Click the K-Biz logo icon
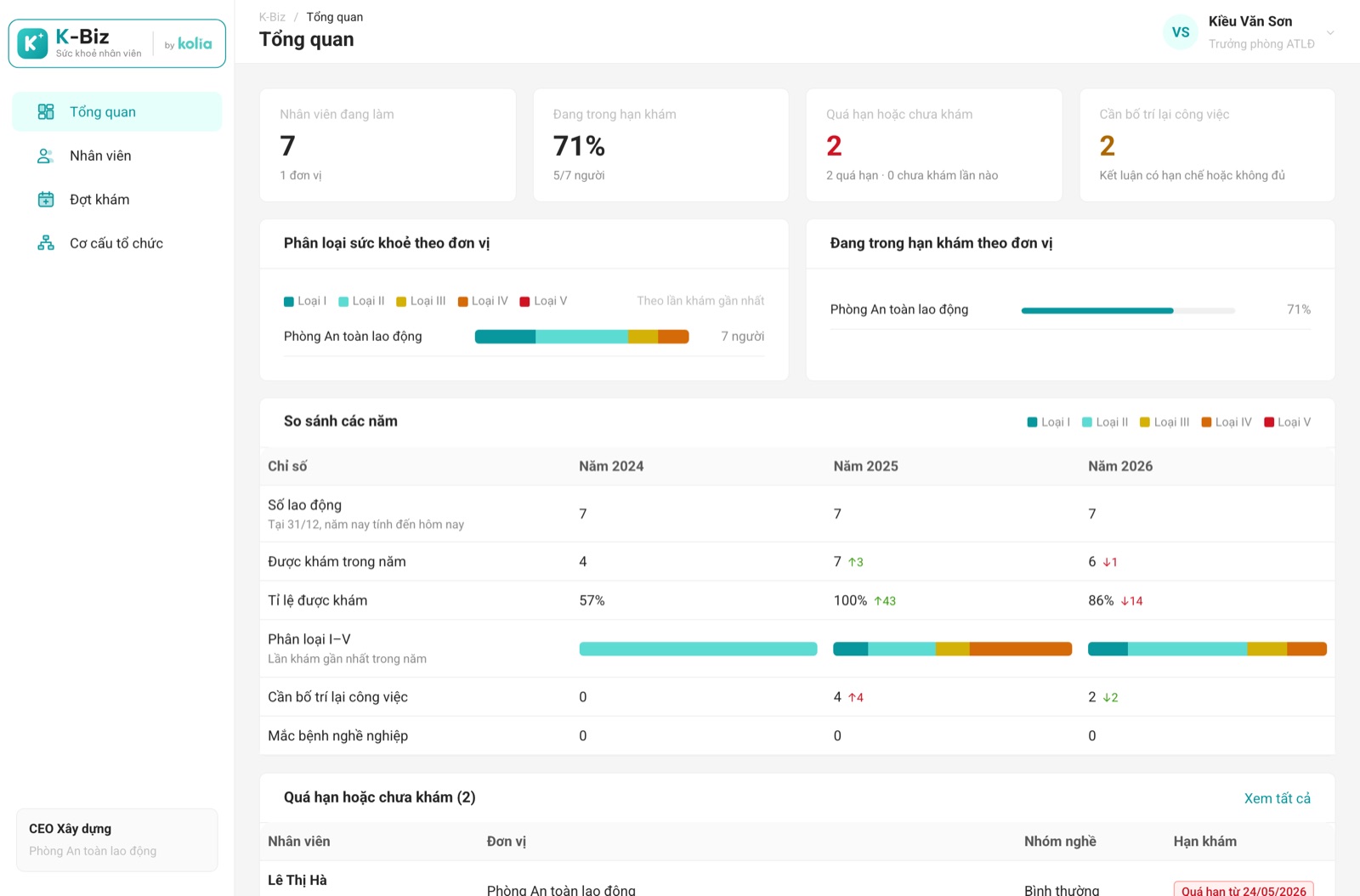 (32, 43)
